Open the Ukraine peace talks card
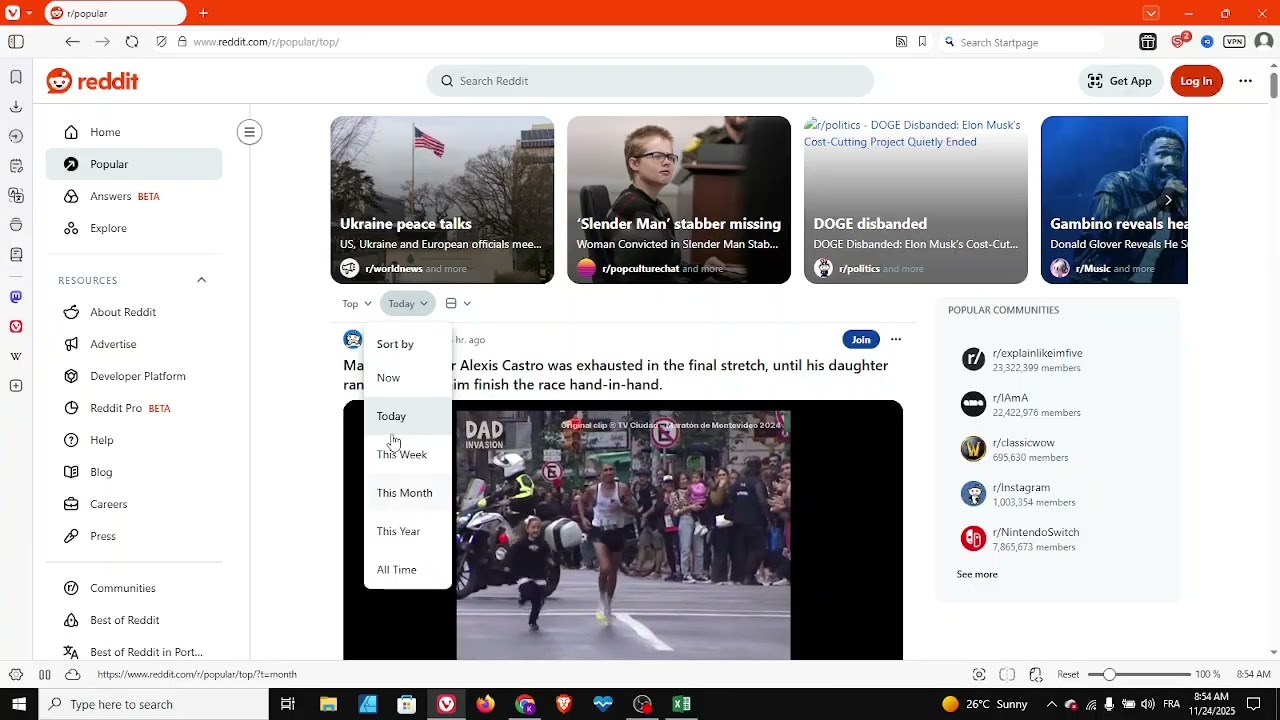 [x=442, y=200]
